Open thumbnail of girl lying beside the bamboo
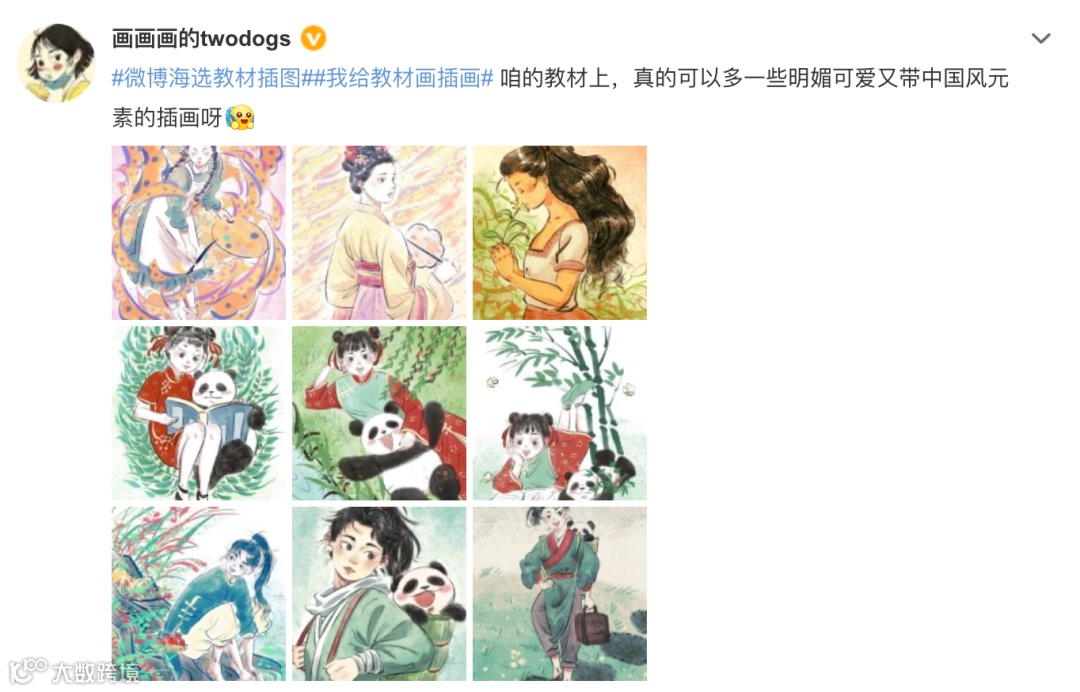Screen dimensions: 1080x692 [x=559, y=413]
